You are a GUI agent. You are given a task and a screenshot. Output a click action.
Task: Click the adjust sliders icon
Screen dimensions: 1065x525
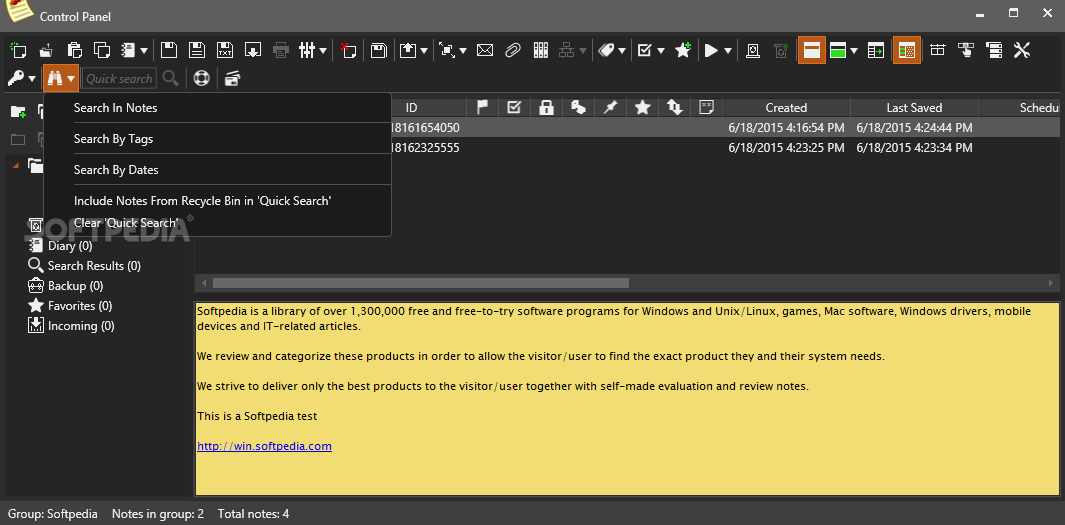click(307, 50)
